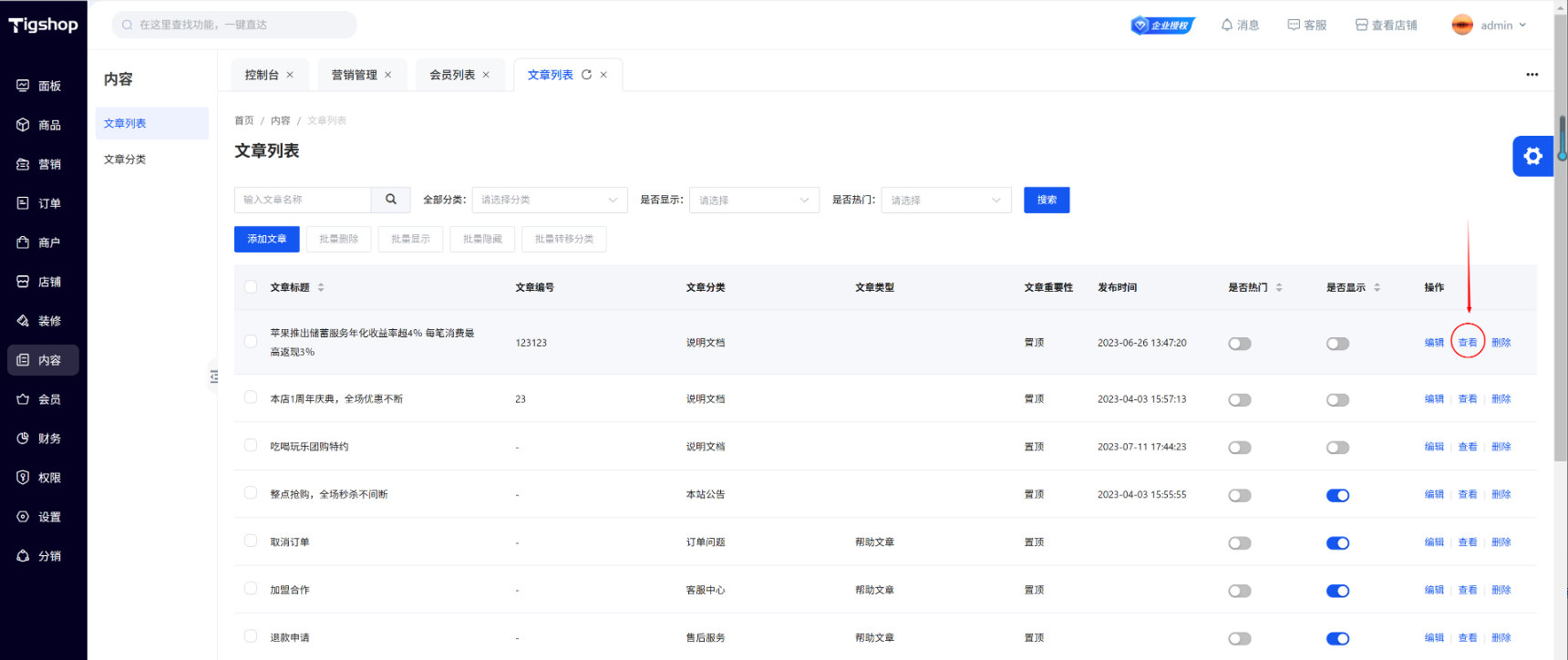Open the 是否热门 filter dropdown

(x=946, y=200)
